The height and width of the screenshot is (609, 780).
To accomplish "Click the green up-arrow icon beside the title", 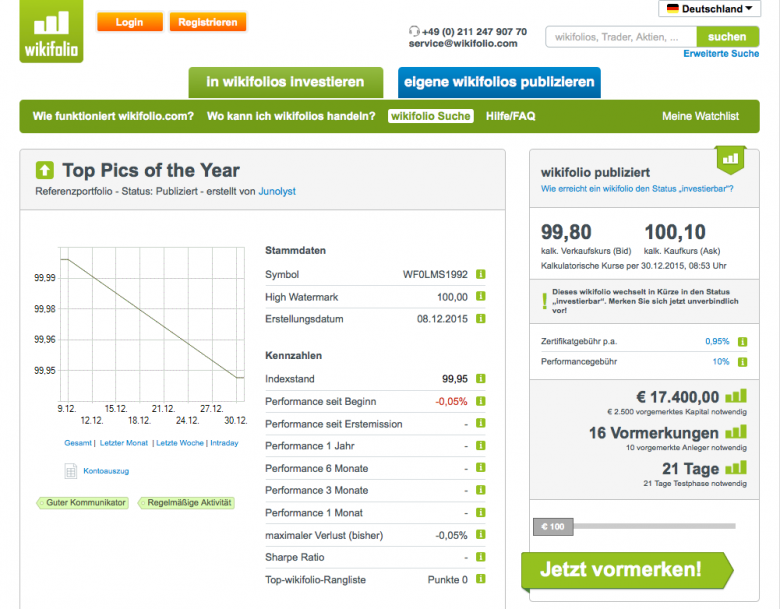I will click(45, 170).
